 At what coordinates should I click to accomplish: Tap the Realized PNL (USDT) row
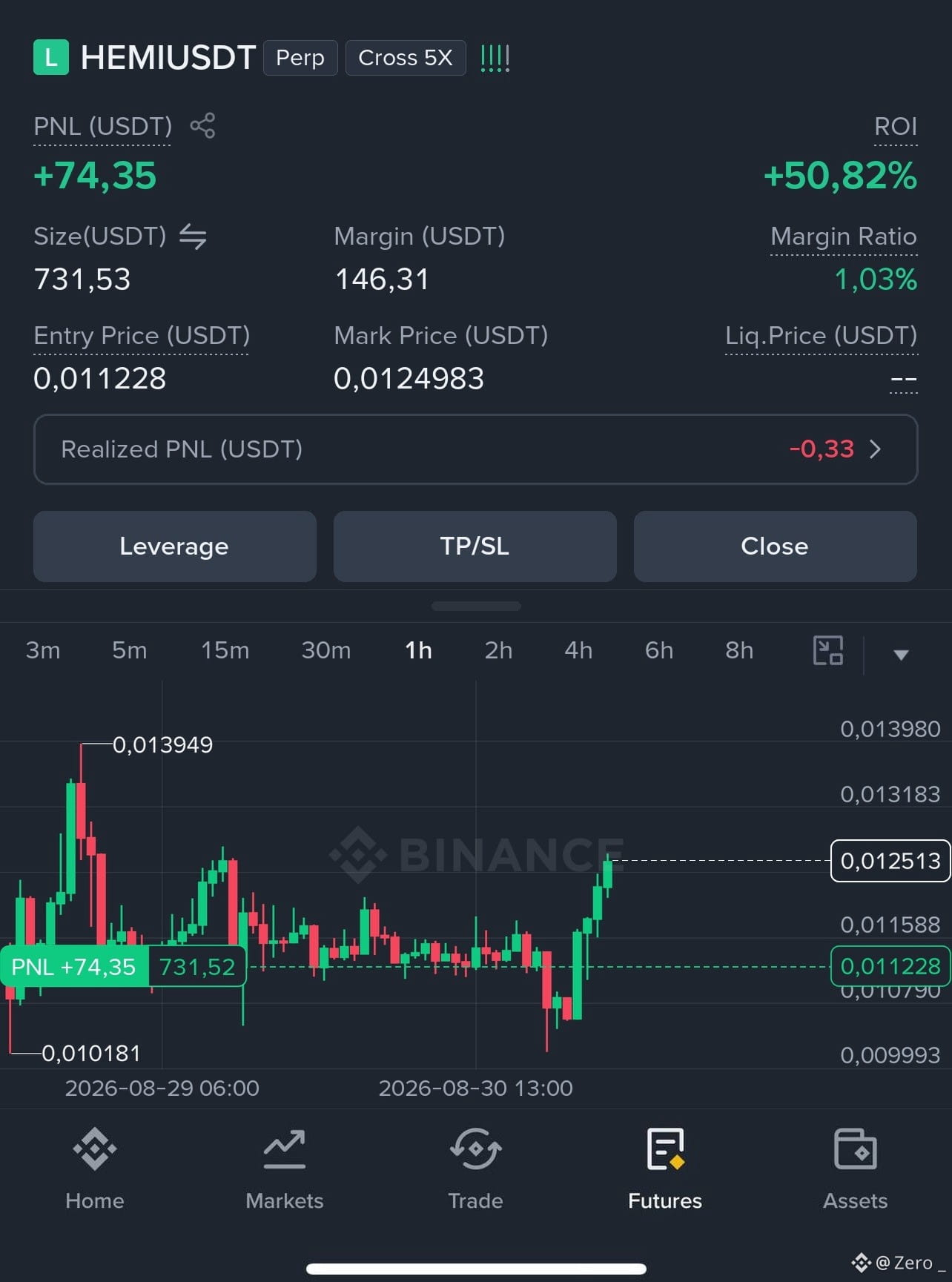pos(476,449)
